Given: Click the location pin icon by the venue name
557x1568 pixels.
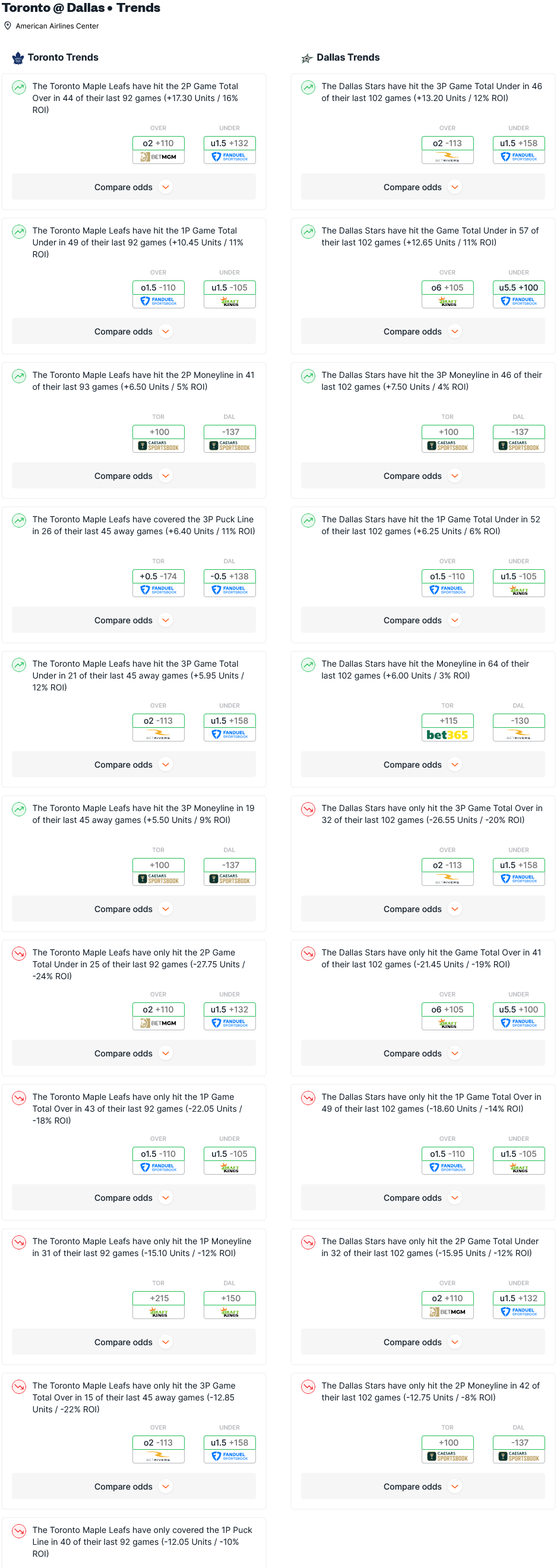Looking at the screenshot, I should point(8,26).
